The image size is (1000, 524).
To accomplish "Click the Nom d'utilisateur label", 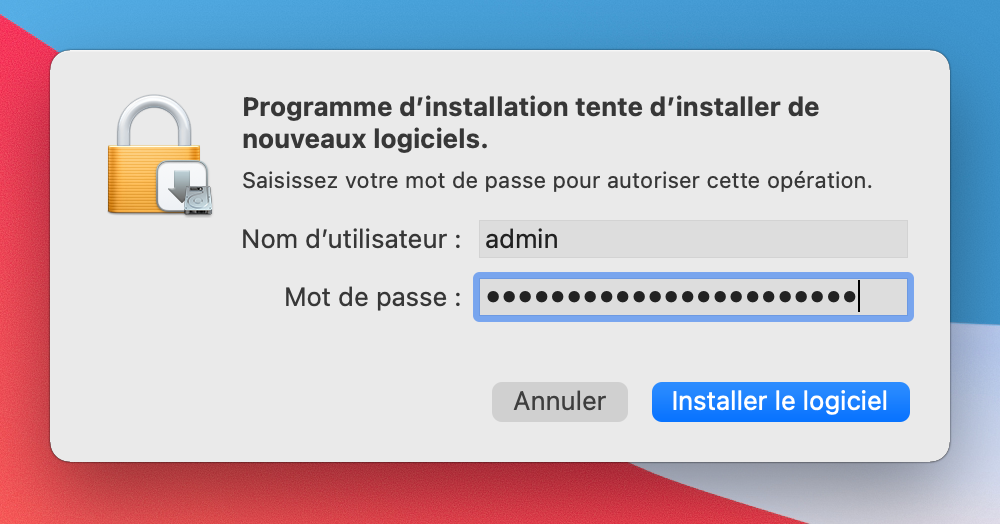I will coord(351,240).
